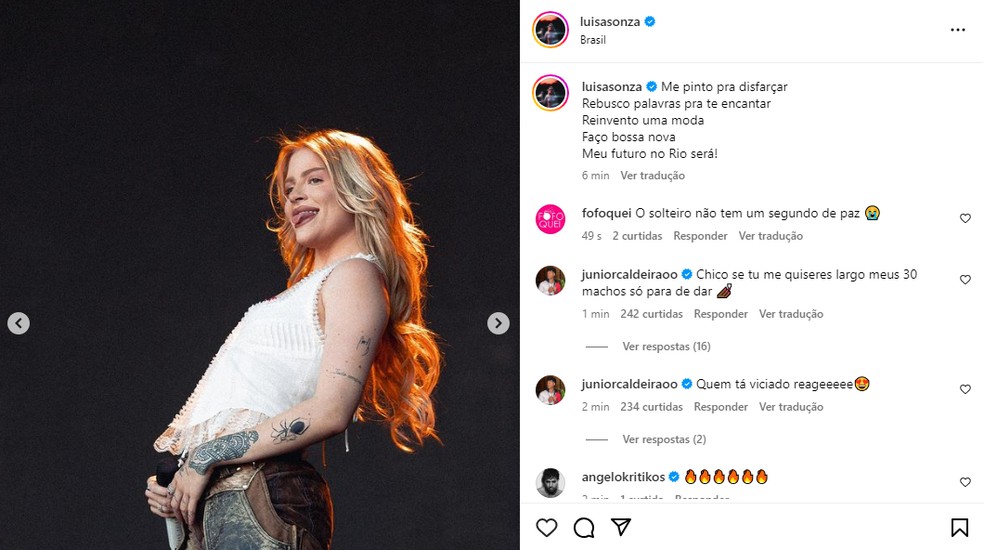Open fofoquei's pink profile picture
The image size is (984, 550).
[551, 219]
